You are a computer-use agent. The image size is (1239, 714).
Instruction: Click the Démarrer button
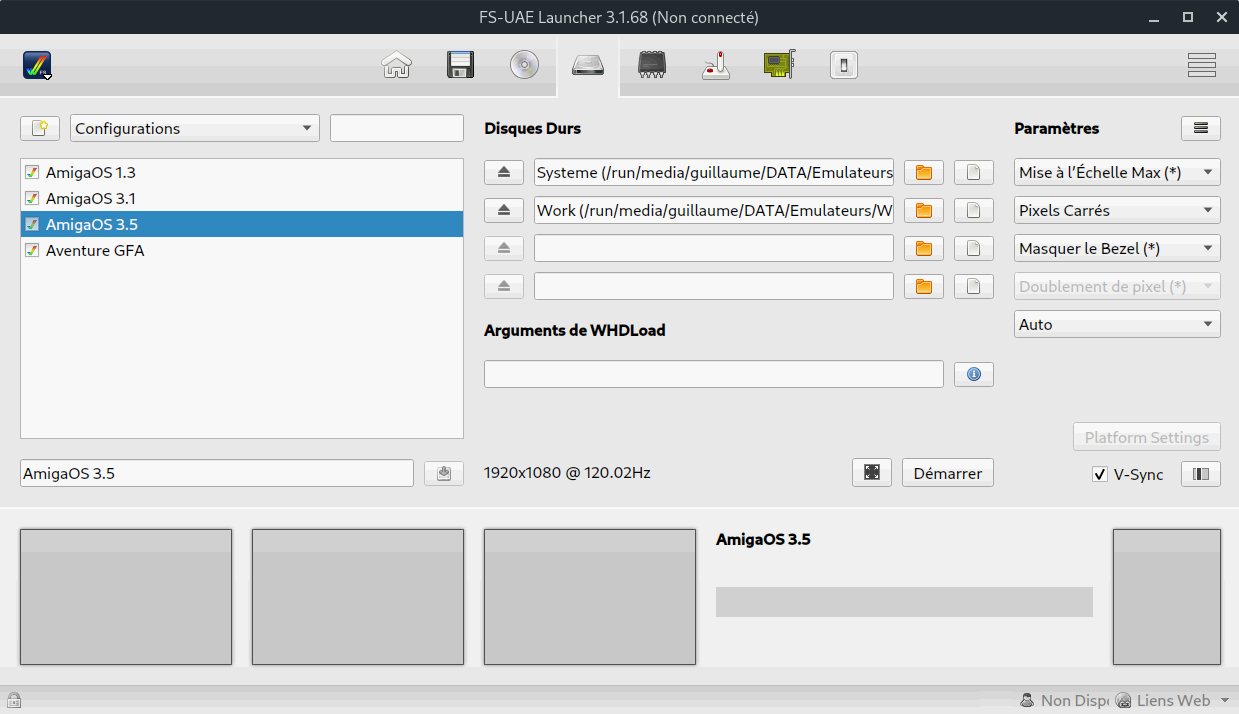pyautogui.click(x=948, y=473)
